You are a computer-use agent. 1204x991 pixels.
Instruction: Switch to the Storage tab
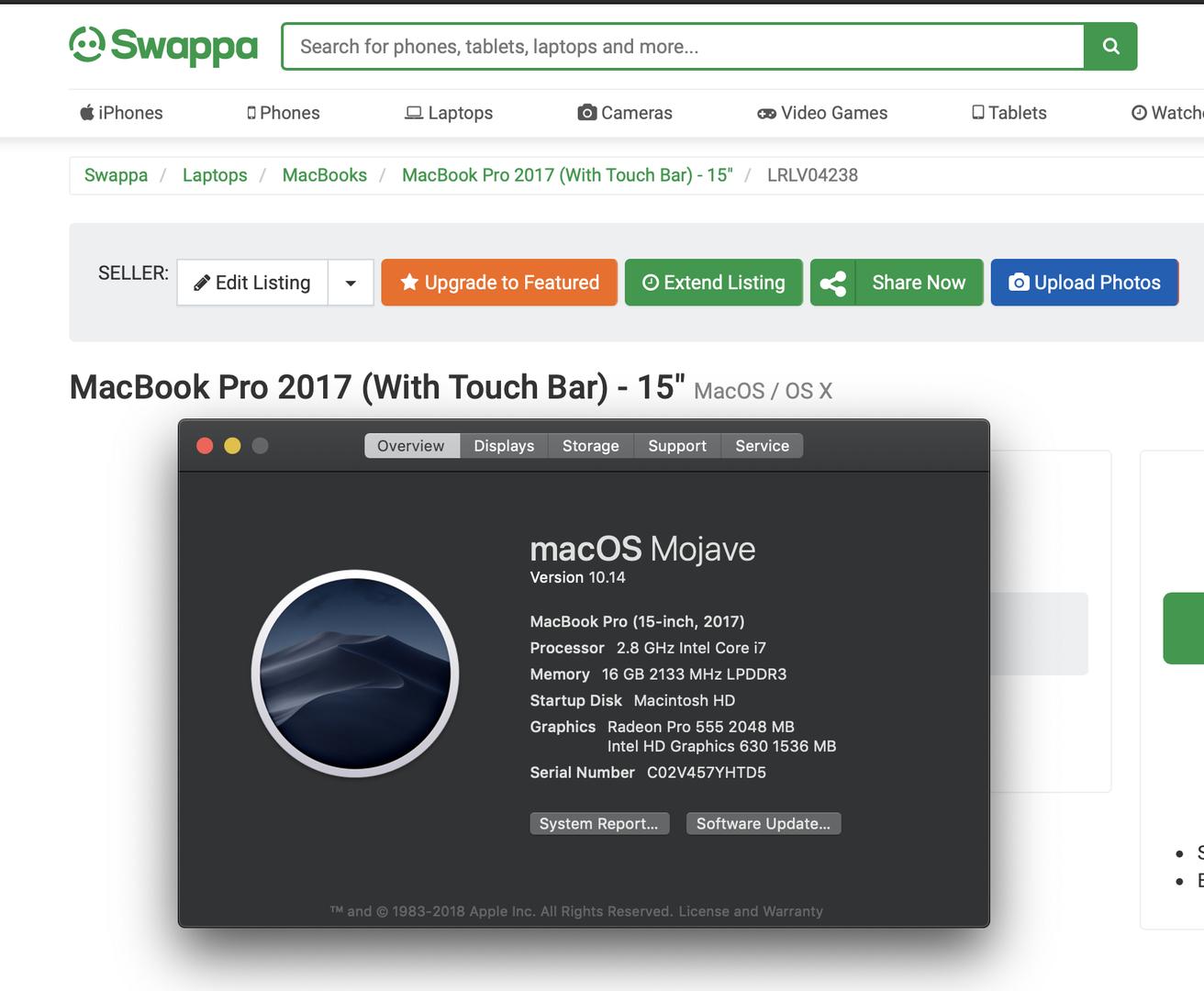point(591,446)
